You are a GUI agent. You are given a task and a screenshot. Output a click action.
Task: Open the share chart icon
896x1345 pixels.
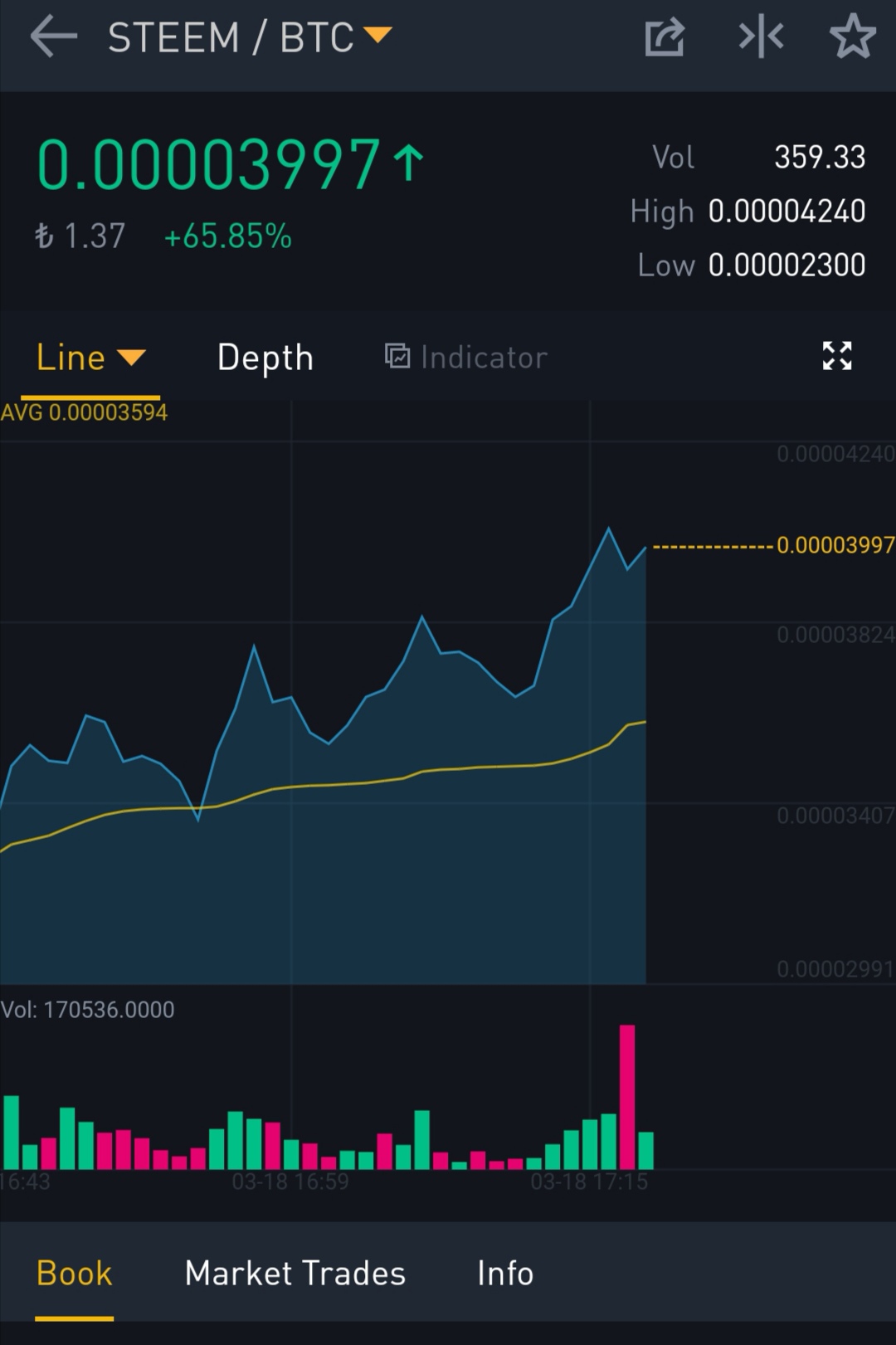(x=664, y=37)
